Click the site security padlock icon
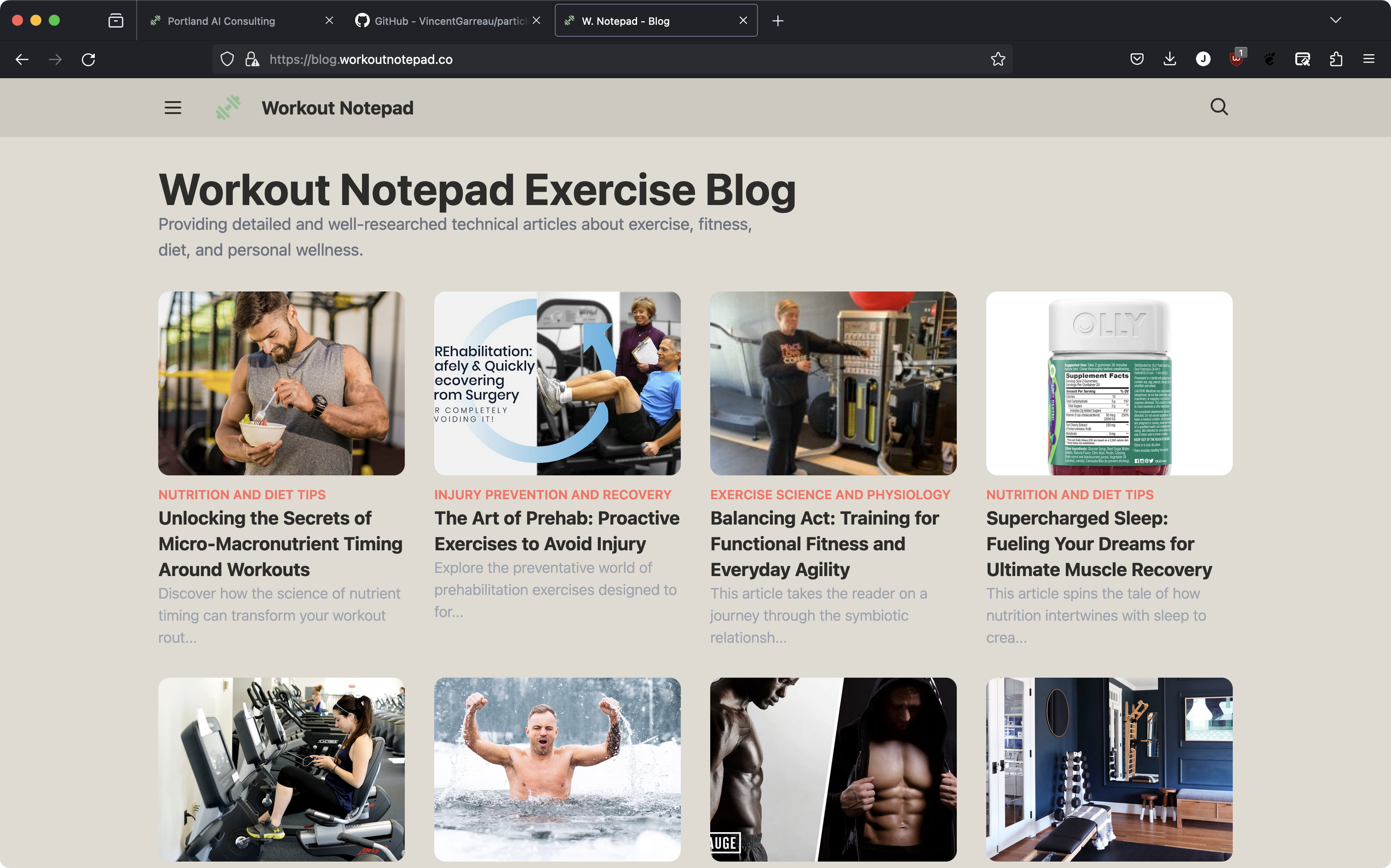 (x=252, y=59)
